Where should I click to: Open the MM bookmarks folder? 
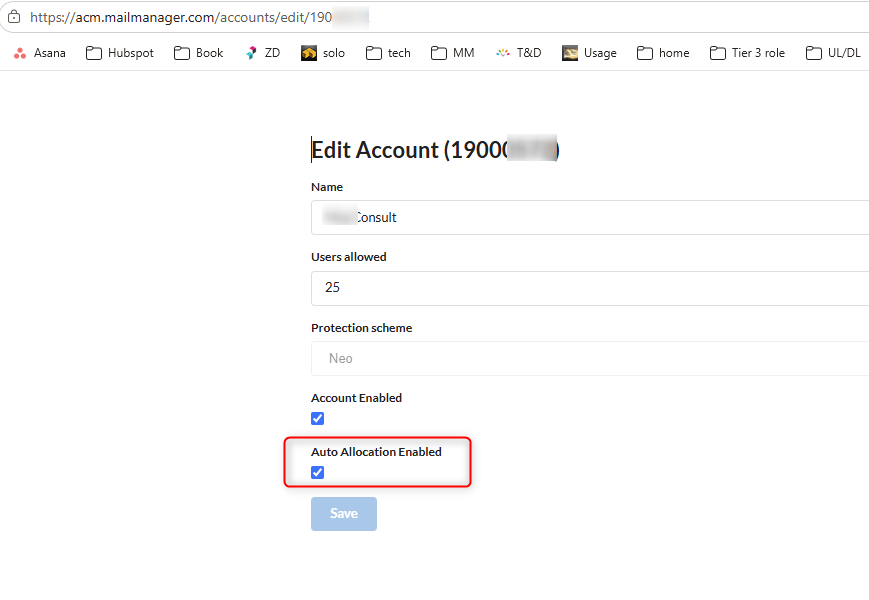(x=453, y=53)
